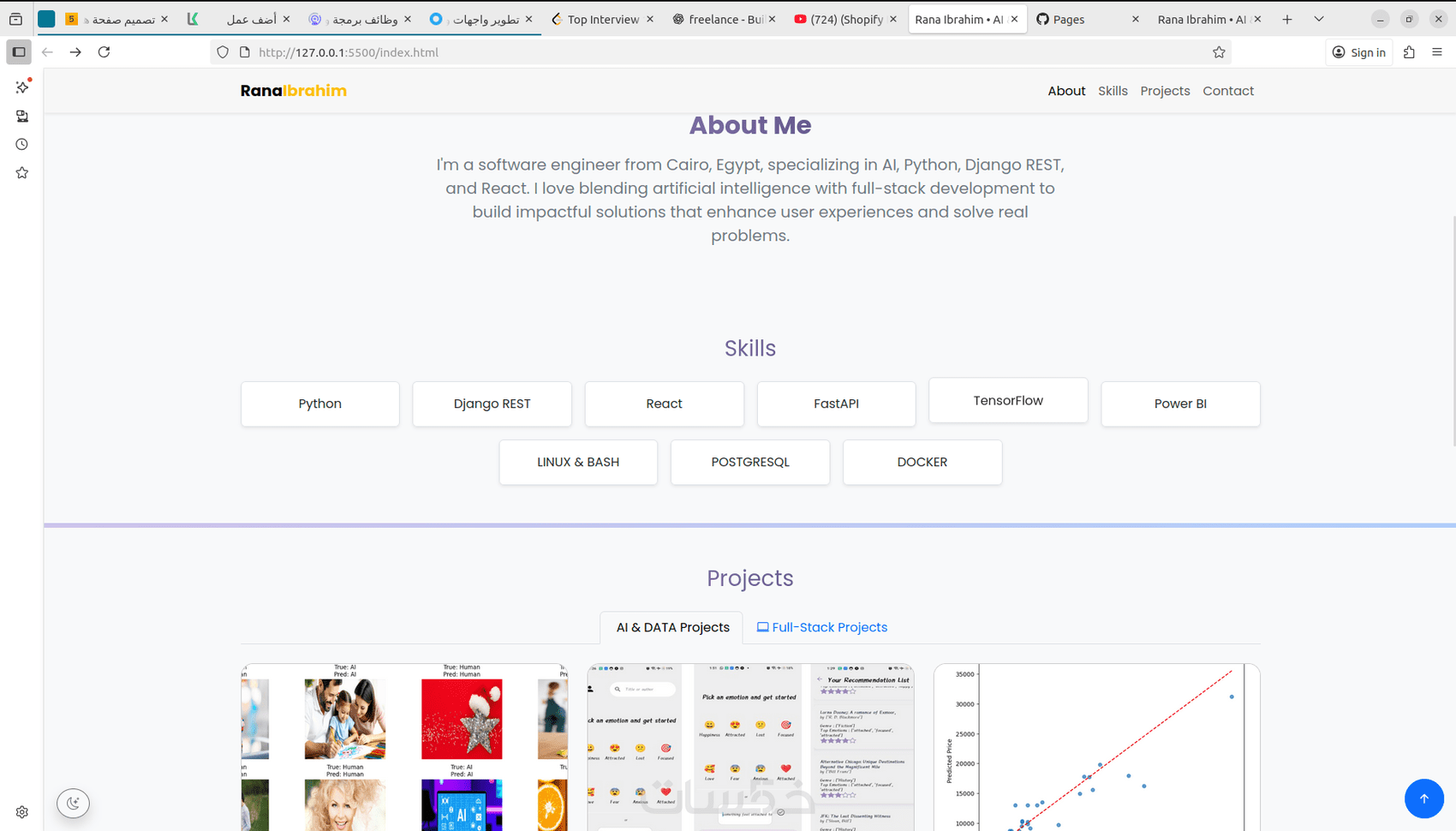Viewport: 1456px width, 831px height.
Task: Open the AI chatbot sidebar sparkle icon
Action: (22, 87)
